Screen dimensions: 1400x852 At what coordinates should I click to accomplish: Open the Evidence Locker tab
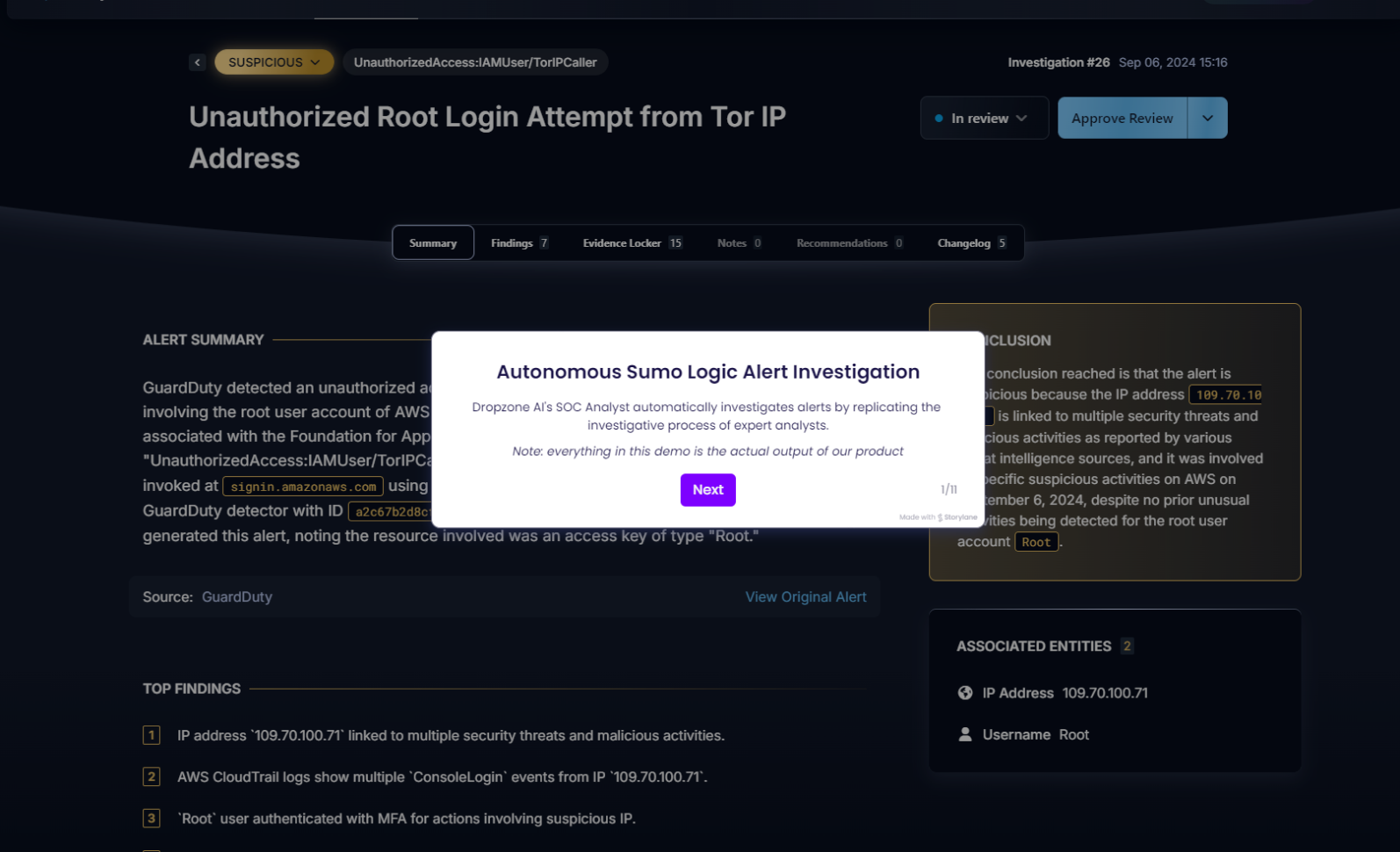[632, 242]
